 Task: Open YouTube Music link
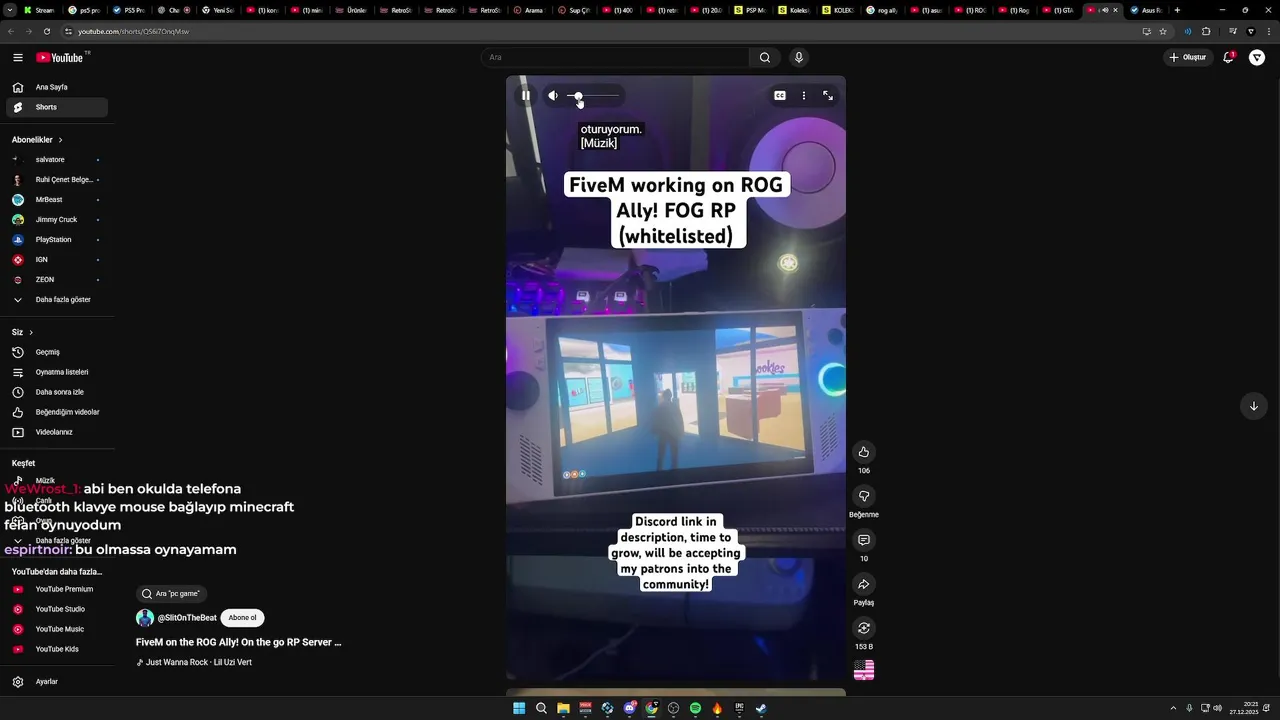point(57,629)
